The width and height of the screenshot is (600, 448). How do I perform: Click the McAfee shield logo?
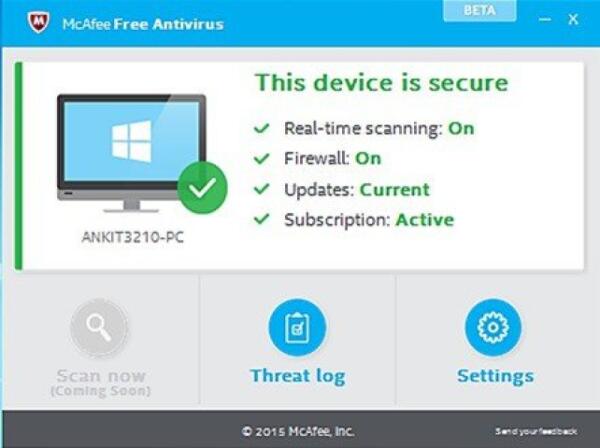pos(39,22)
